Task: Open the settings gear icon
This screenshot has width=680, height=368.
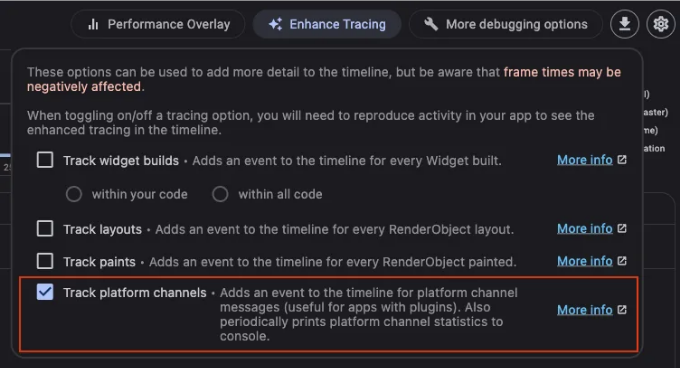Action: click(x=661, y=24)
